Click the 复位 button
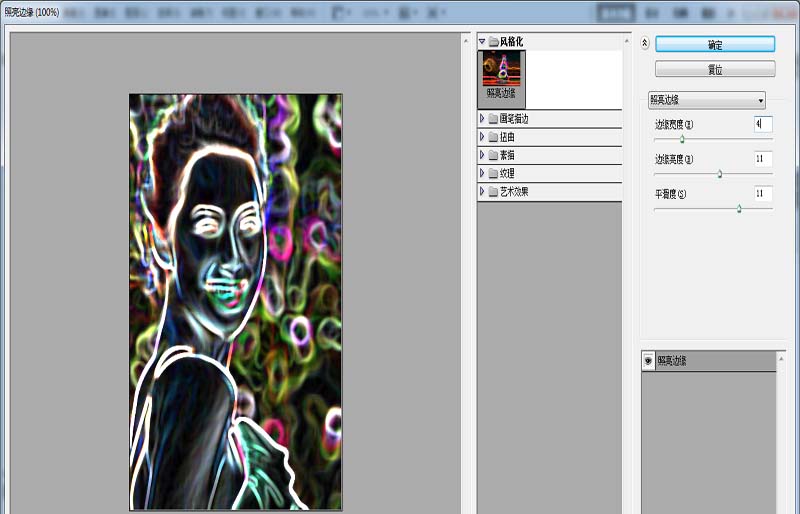This screenshot has width=800, height=514. [x=715, y=69]
